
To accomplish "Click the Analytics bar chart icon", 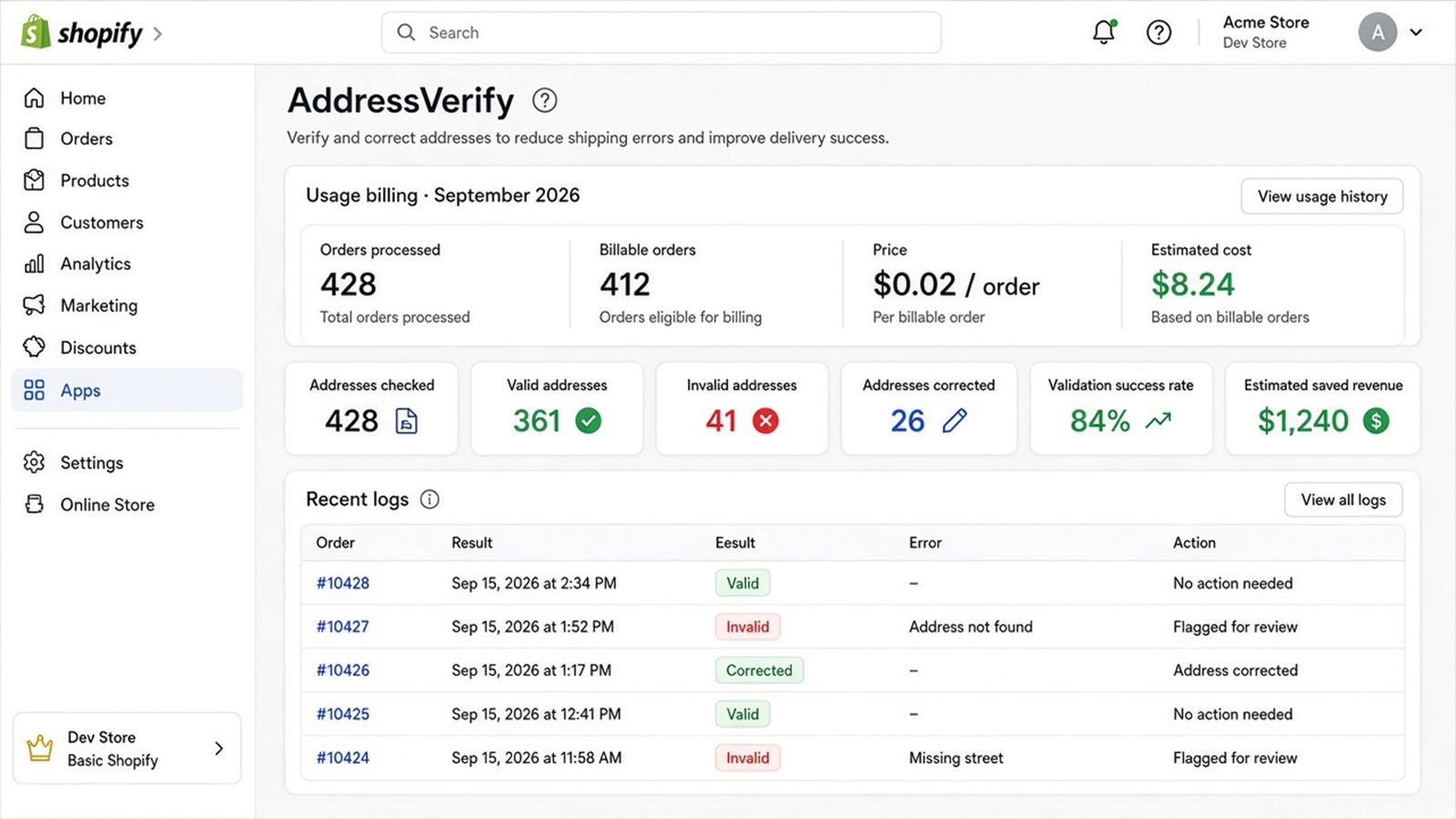I will 35,264.
